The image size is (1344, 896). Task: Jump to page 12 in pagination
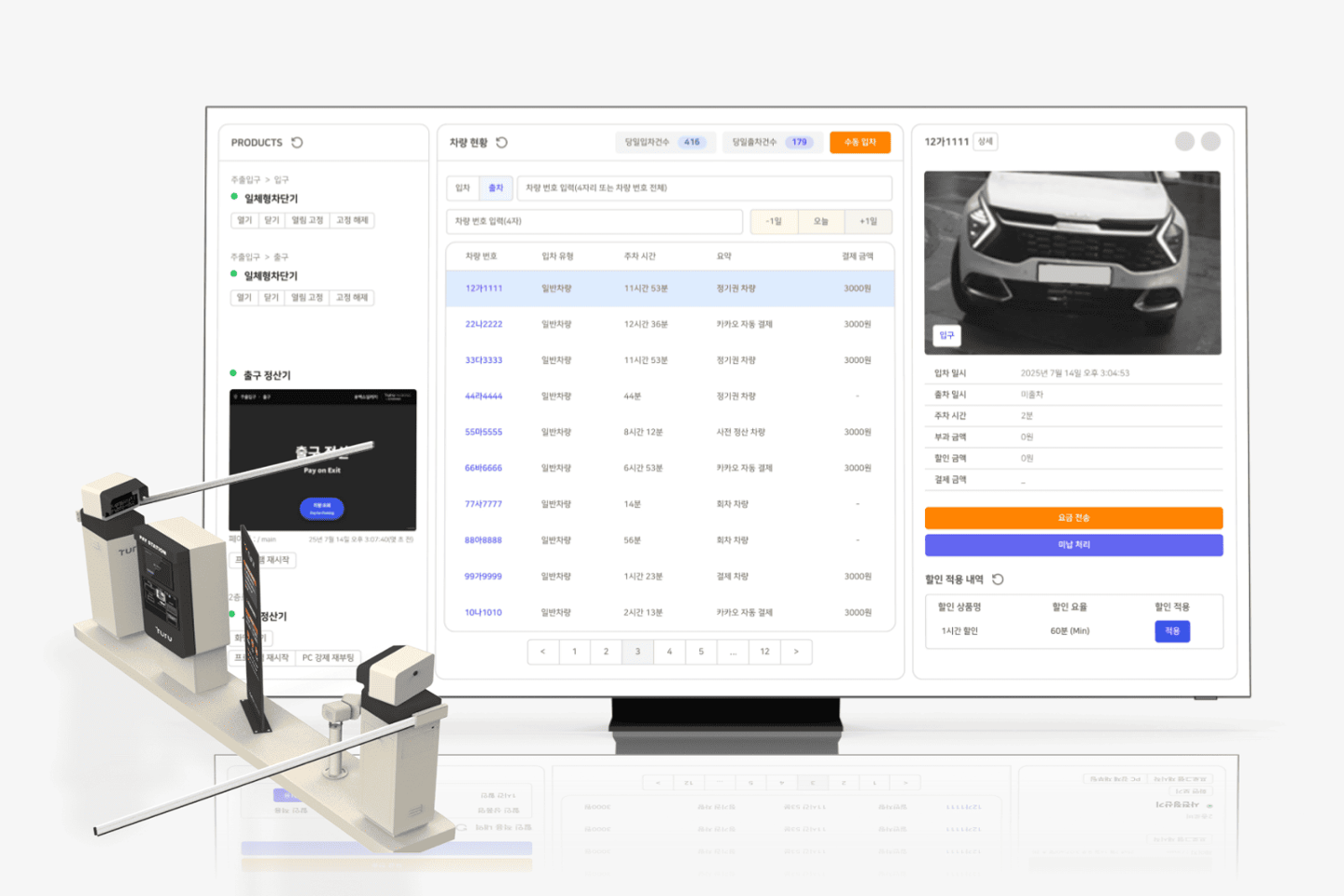click(764, 651)
